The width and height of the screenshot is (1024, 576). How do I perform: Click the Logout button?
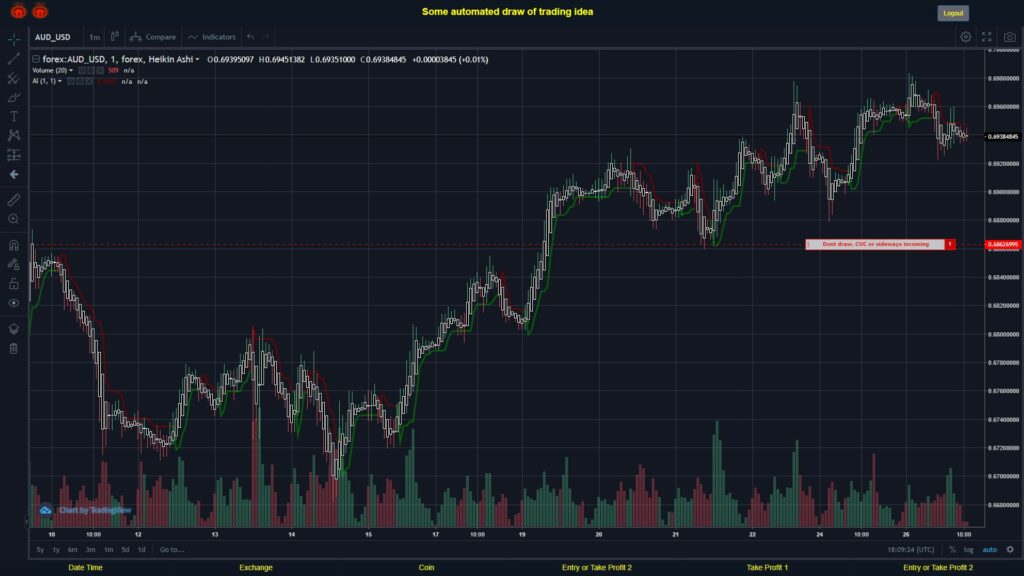953,13
